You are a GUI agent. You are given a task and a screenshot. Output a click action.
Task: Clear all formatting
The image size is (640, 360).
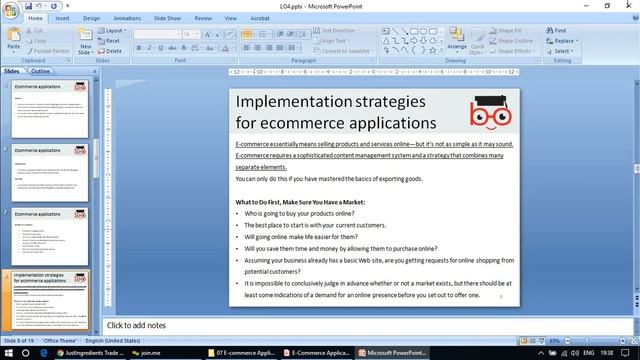click(230, 35)
